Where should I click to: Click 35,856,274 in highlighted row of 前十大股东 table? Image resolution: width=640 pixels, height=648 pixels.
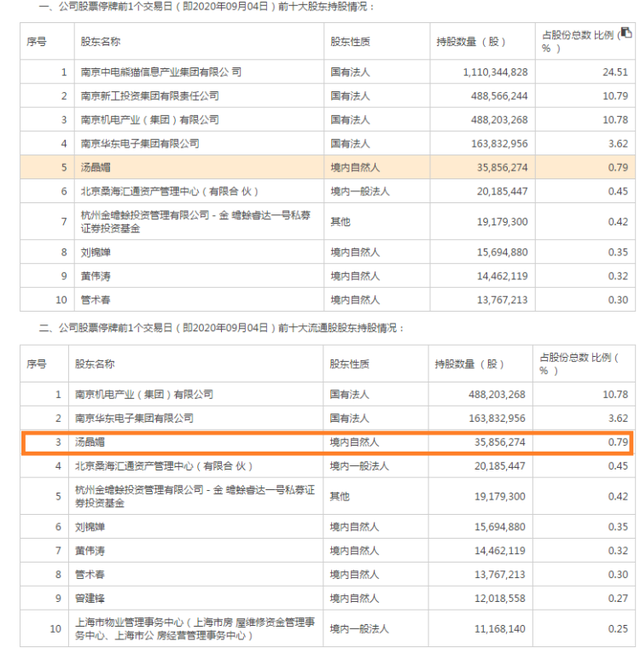(x=502, y=168)
